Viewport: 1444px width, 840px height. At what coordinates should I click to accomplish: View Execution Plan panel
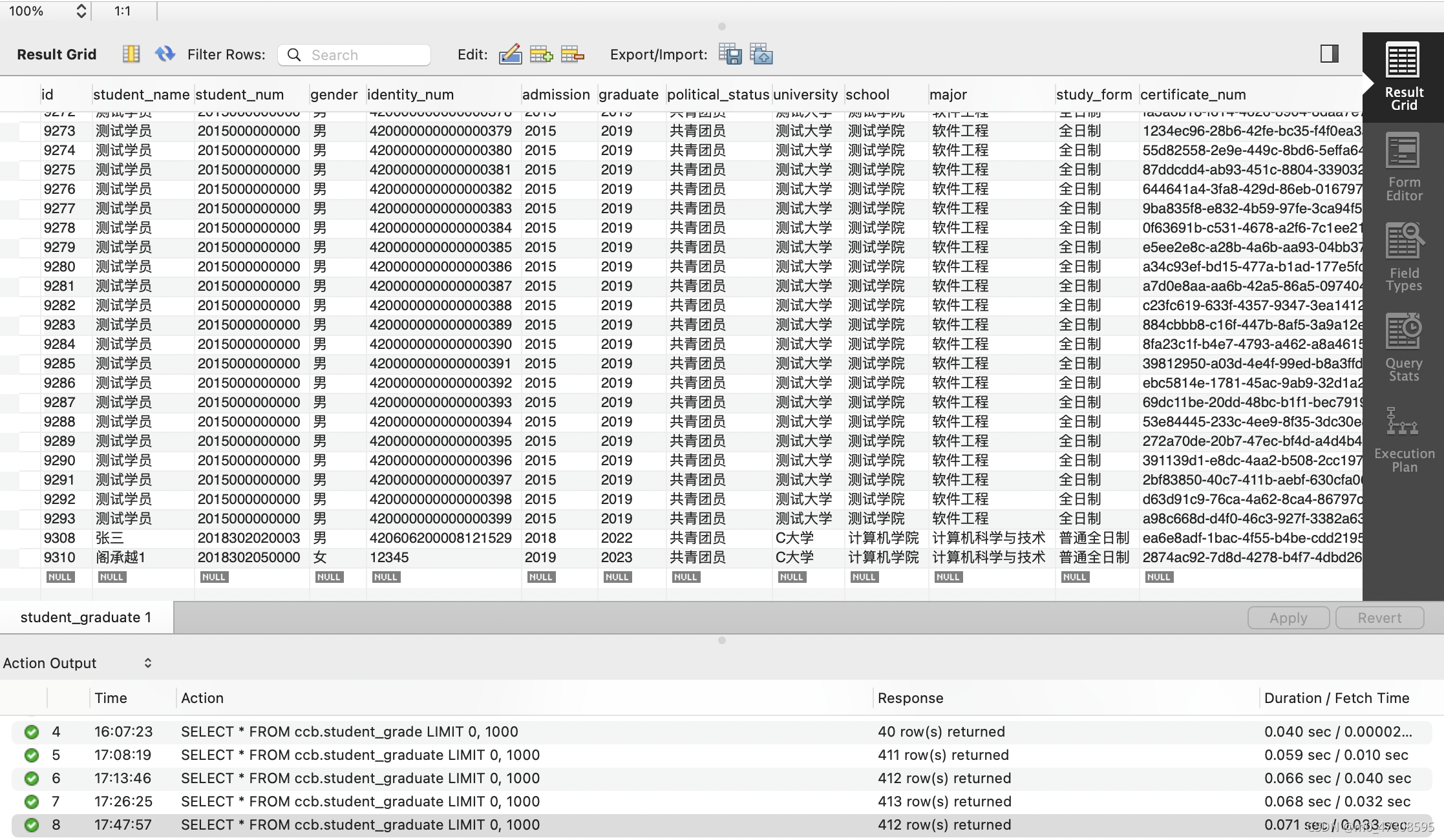pos(1403,439)
